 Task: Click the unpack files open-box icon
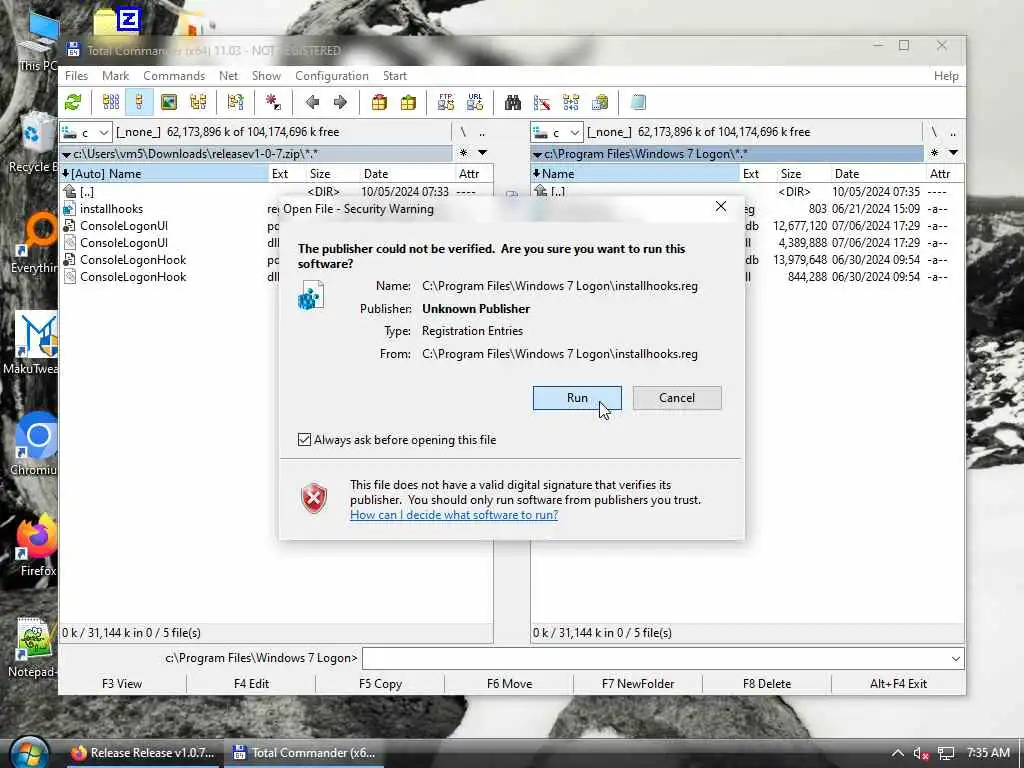point(408,102)
